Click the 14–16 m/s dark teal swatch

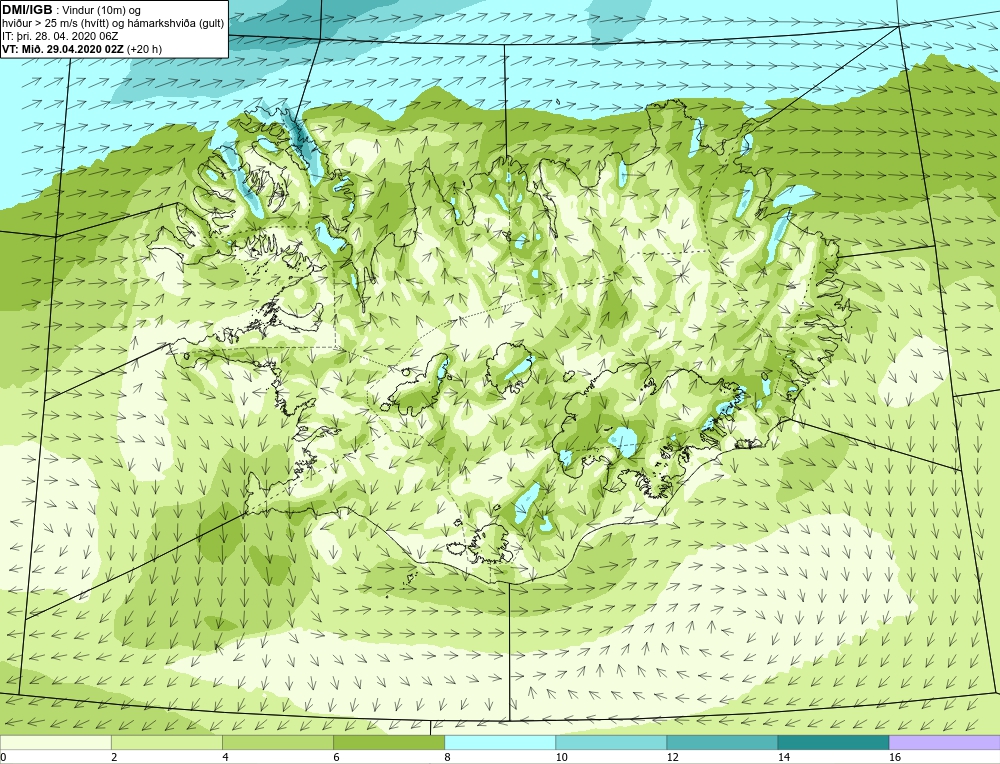click(833, 742)
